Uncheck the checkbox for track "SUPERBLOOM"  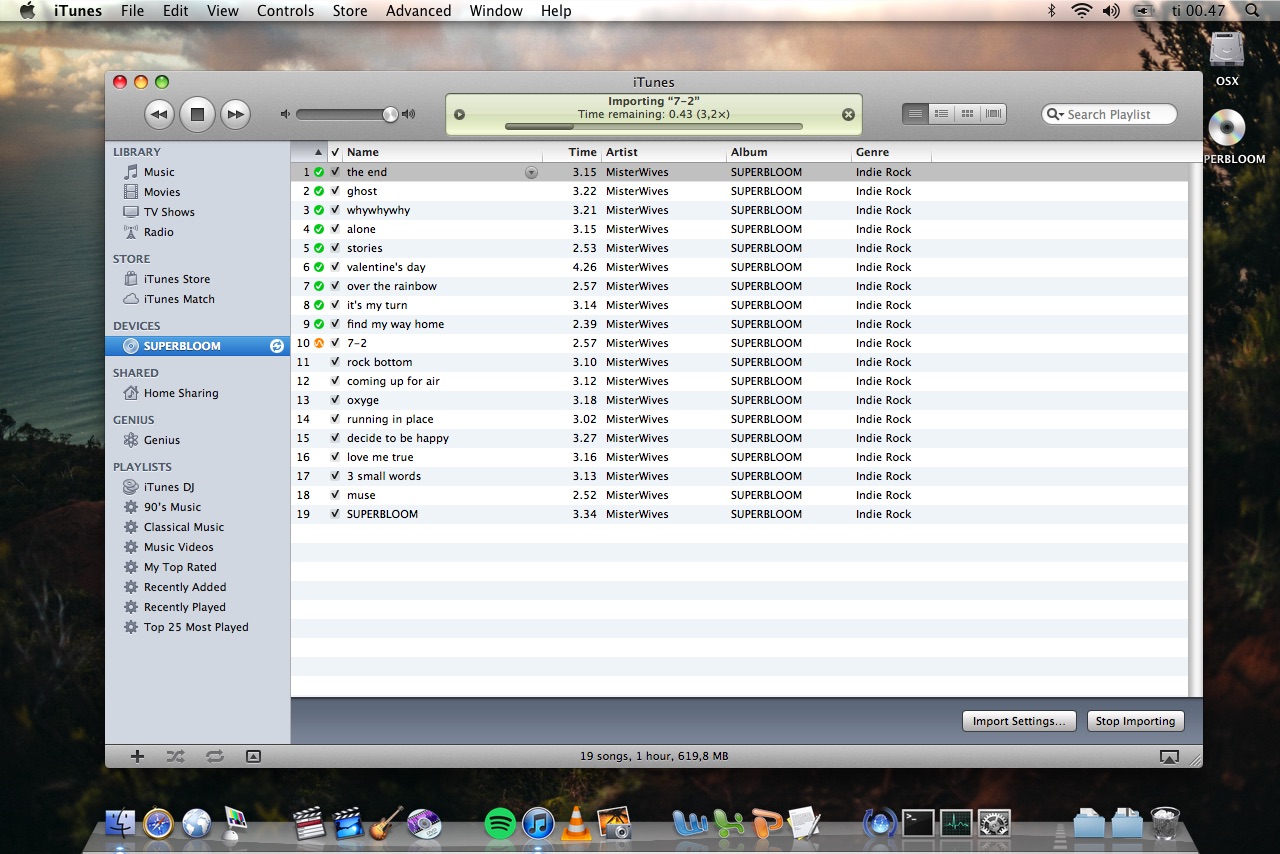point(335,514)
